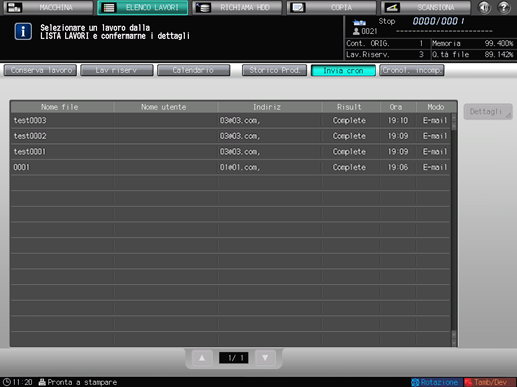This screenshot has width=517, height=387.
Task: Click the blue information icon
Action: point(23,32)
